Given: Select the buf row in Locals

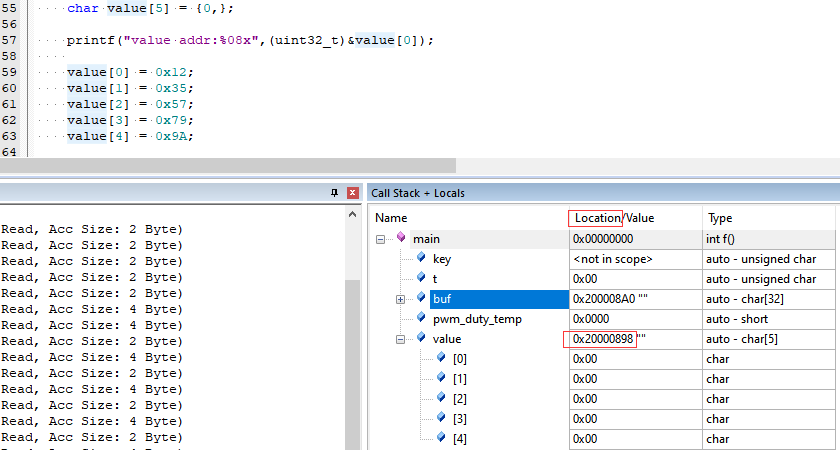Looking at the screenshot, I should (x=499, y=299).
